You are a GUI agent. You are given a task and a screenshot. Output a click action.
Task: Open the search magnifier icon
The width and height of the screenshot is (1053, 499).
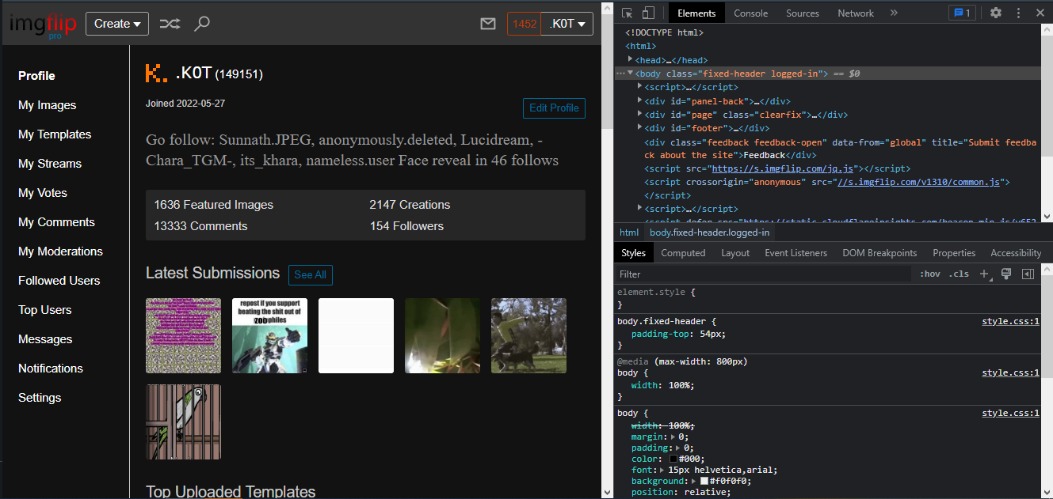coord(201,24)
